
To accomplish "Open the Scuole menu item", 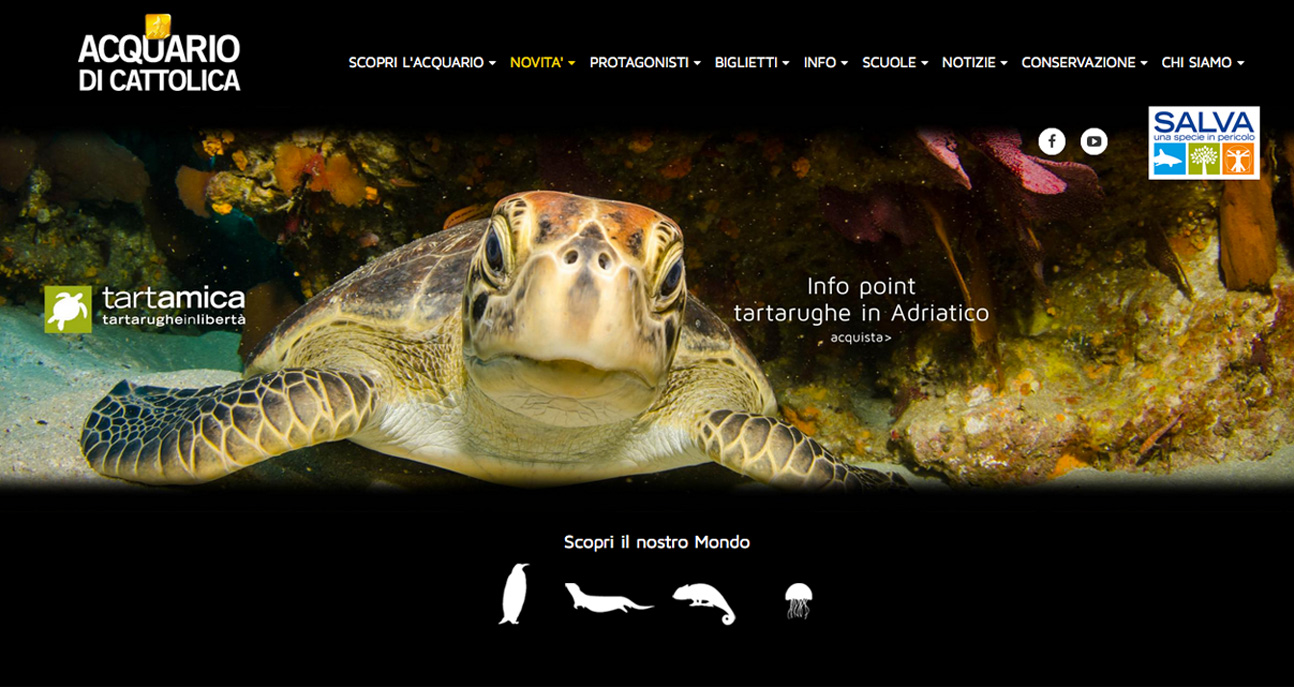I will click(x=895, y=62).
